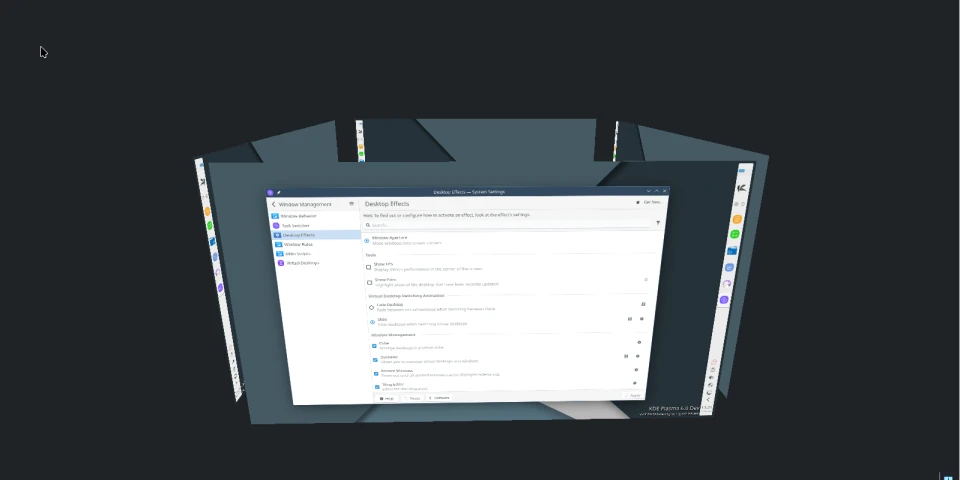
Task: Select the Desktop Effects sidebar item
Action: coord(300,235)
